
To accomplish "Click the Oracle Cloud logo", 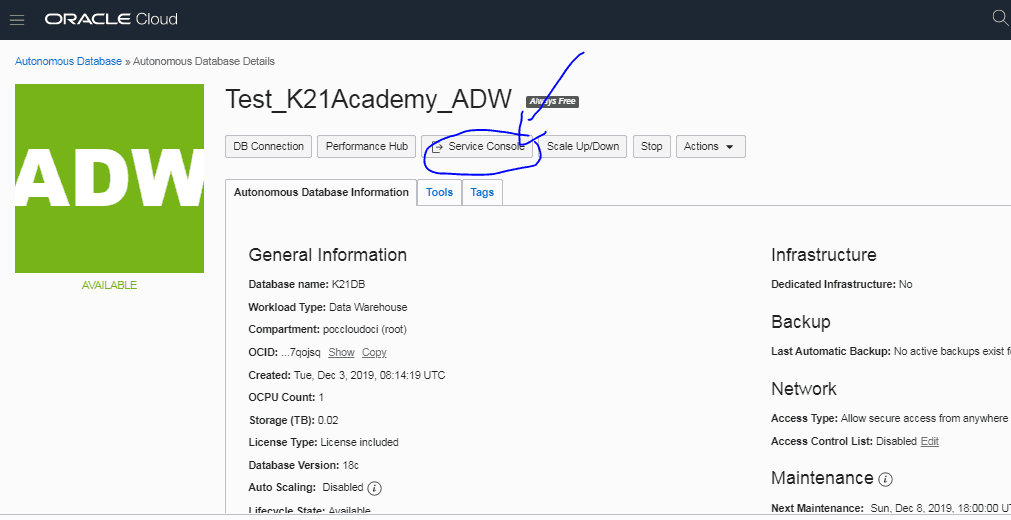I will click(111, 19).
